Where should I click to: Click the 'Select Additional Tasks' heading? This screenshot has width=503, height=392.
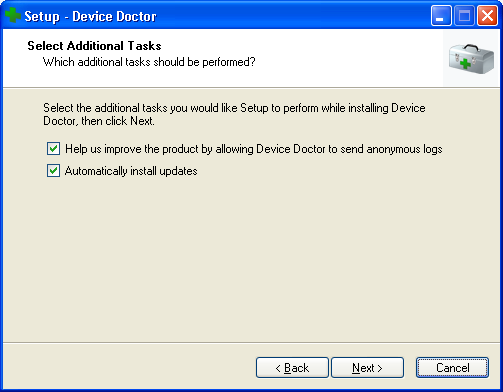click(x=94, y=46)
